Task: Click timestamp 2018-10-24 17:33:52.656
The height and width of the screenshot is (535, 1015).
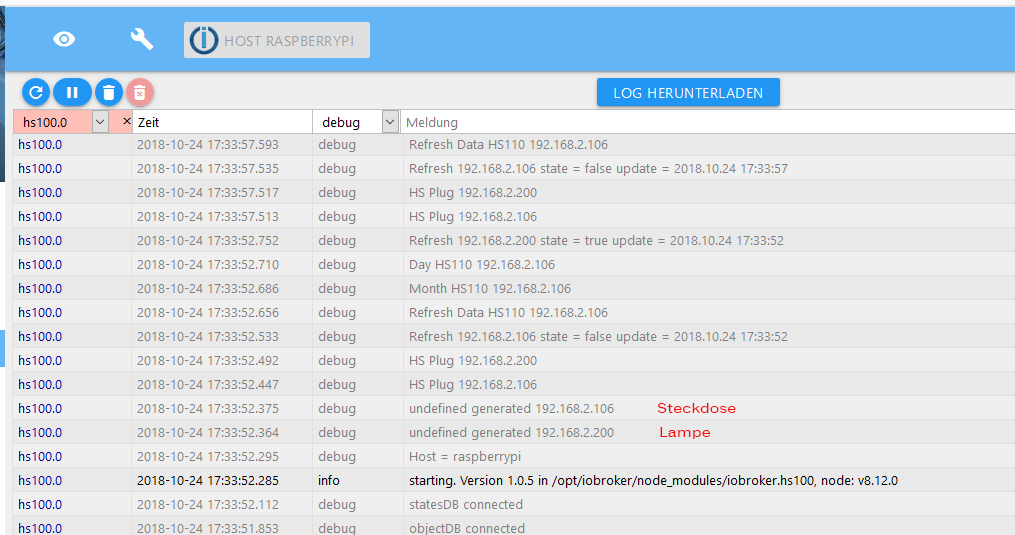Action: coord(208,312)
